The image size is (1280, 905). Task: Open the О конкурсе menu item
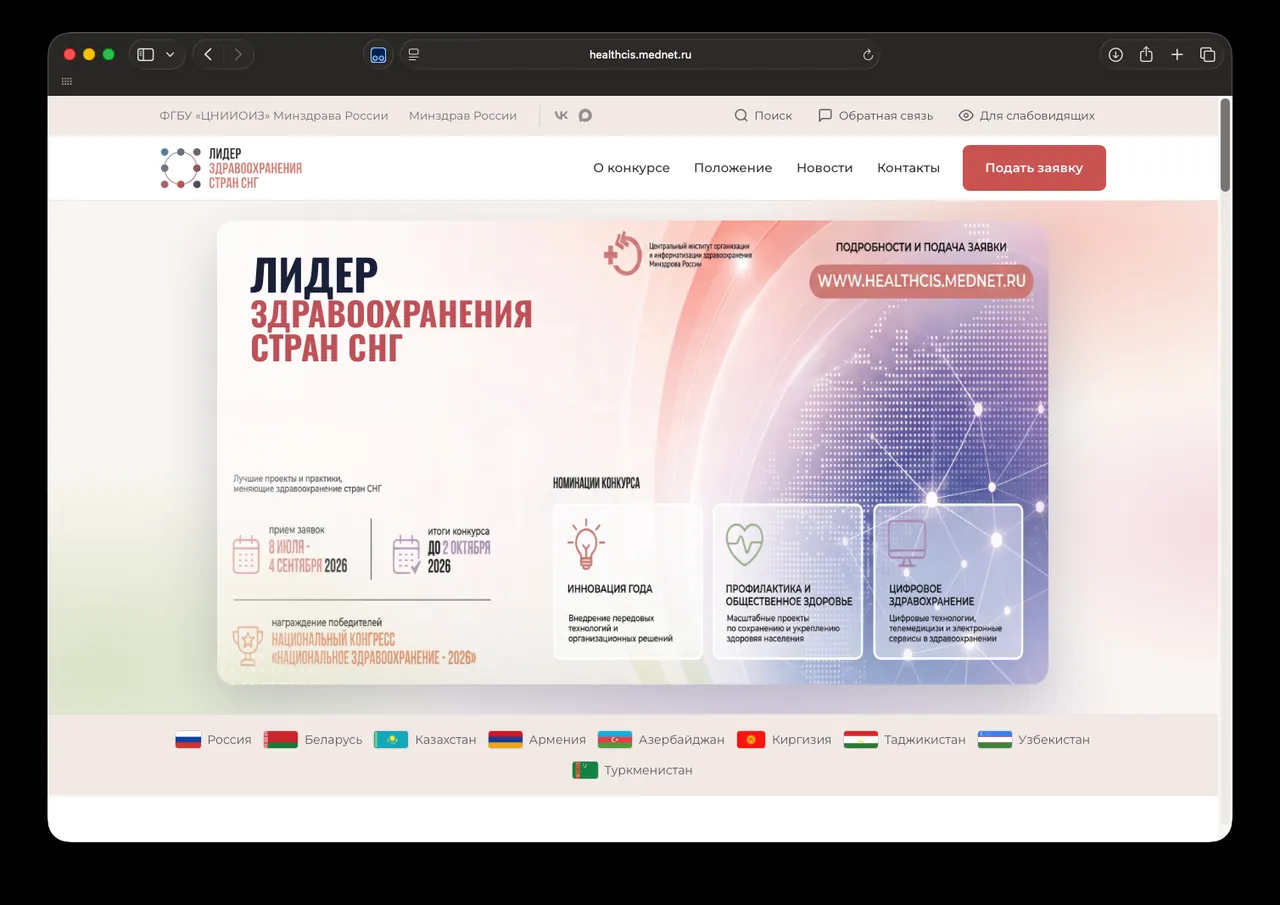coord(631,168)
